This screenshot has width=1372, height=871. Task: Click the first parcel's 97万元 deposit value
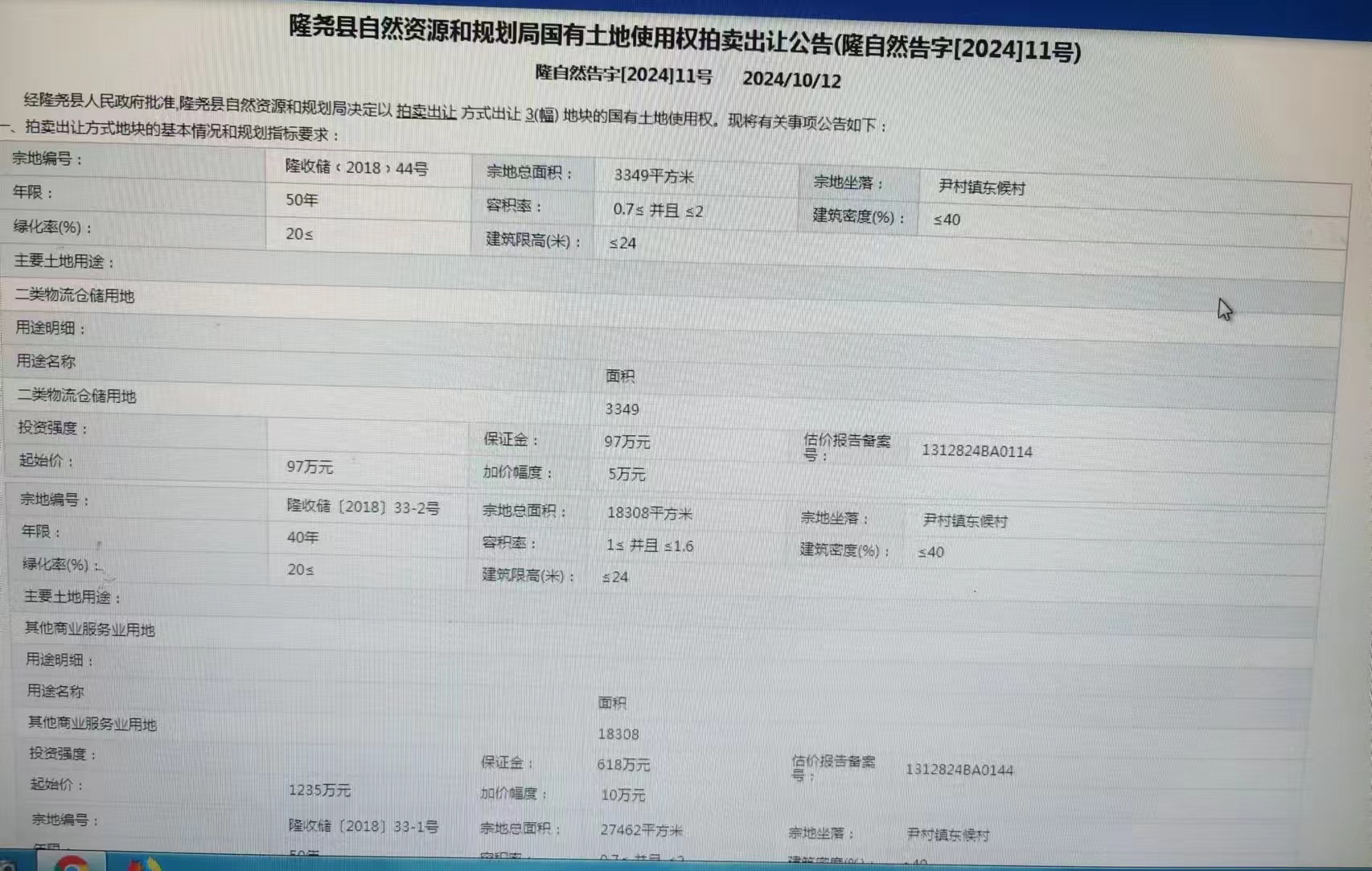[x=626, y=442]
